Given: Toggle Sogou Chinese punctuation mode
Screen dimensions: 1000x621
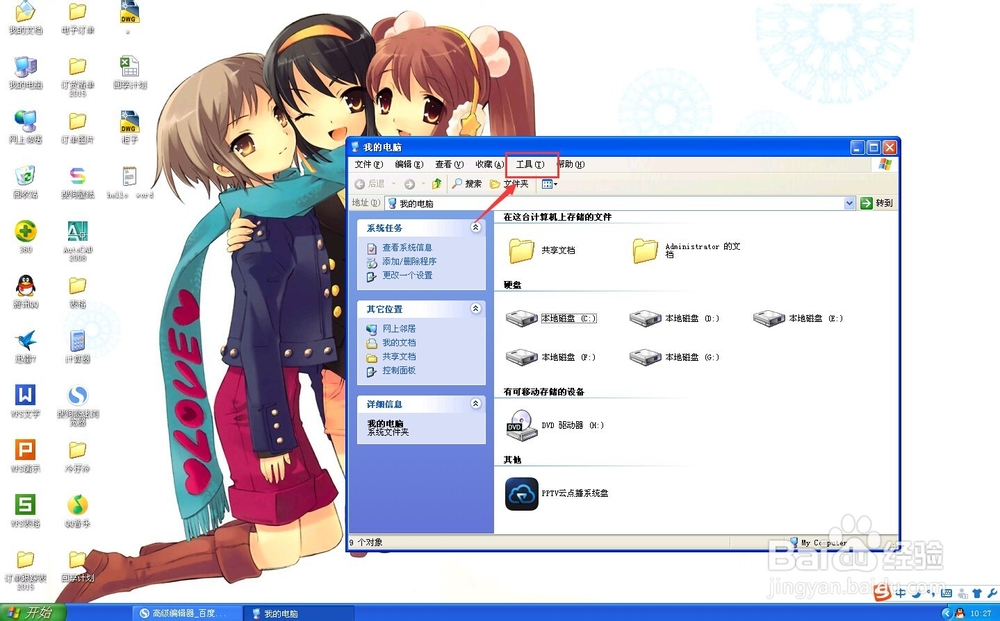Looking at the screenshot, I should [x=930, y=594].
